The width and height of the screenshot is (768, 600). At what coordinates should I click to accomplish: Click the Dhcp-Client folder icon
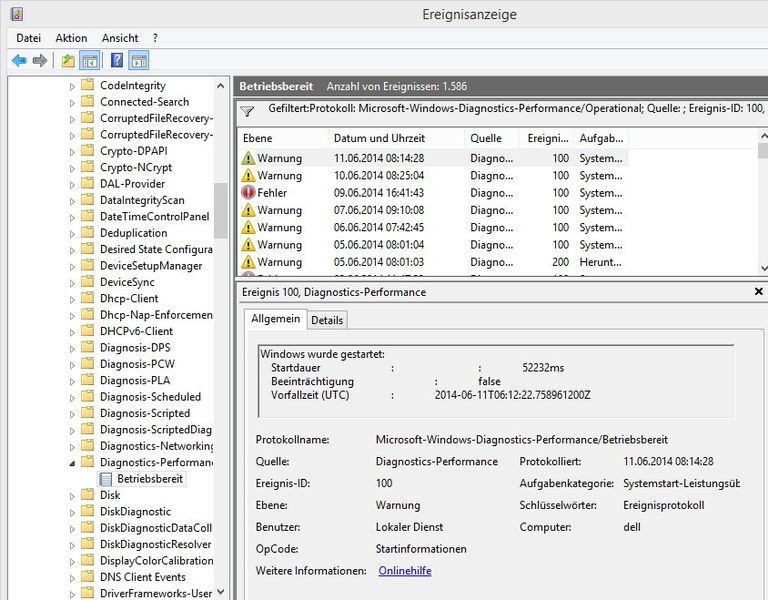[88, 298]
